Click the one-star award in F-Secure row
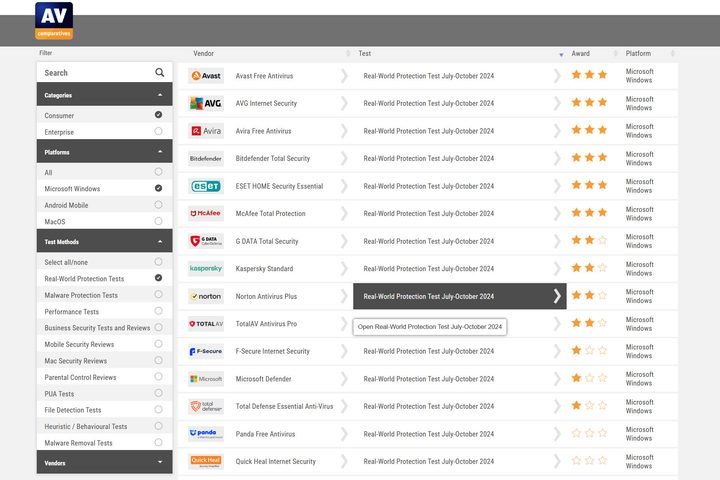Image resolution: width=720 pixels, height=480 pixels. (x=589, y=350)
